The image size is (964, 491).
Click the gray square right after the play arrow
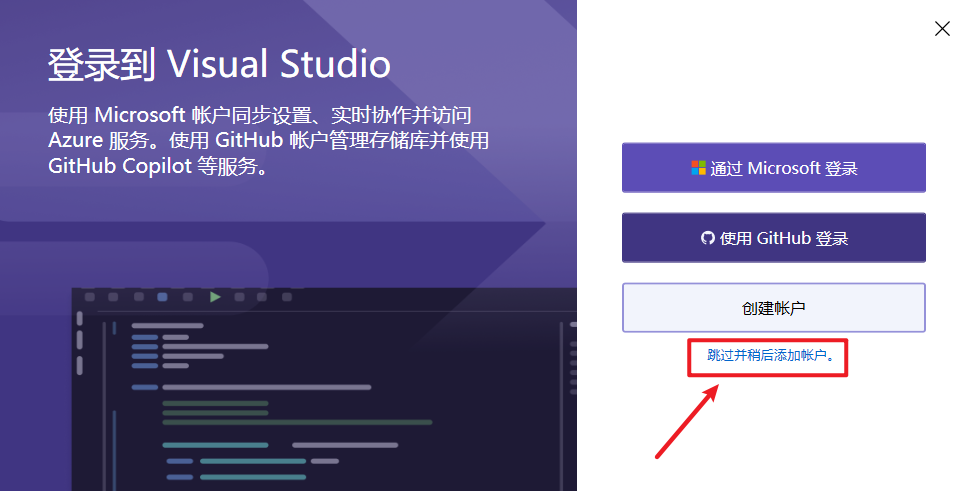point(239,297)
